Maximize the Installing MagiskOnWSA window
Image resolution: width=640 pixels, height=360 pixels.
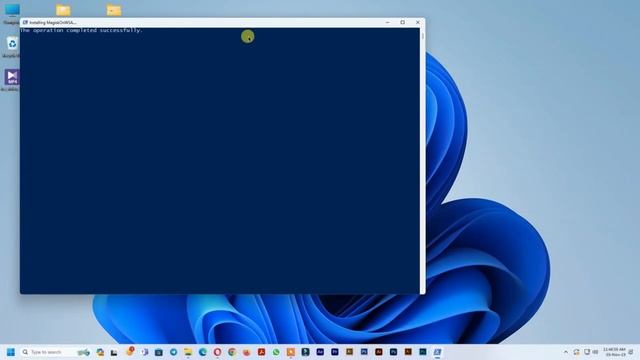[x=402, y=22]
